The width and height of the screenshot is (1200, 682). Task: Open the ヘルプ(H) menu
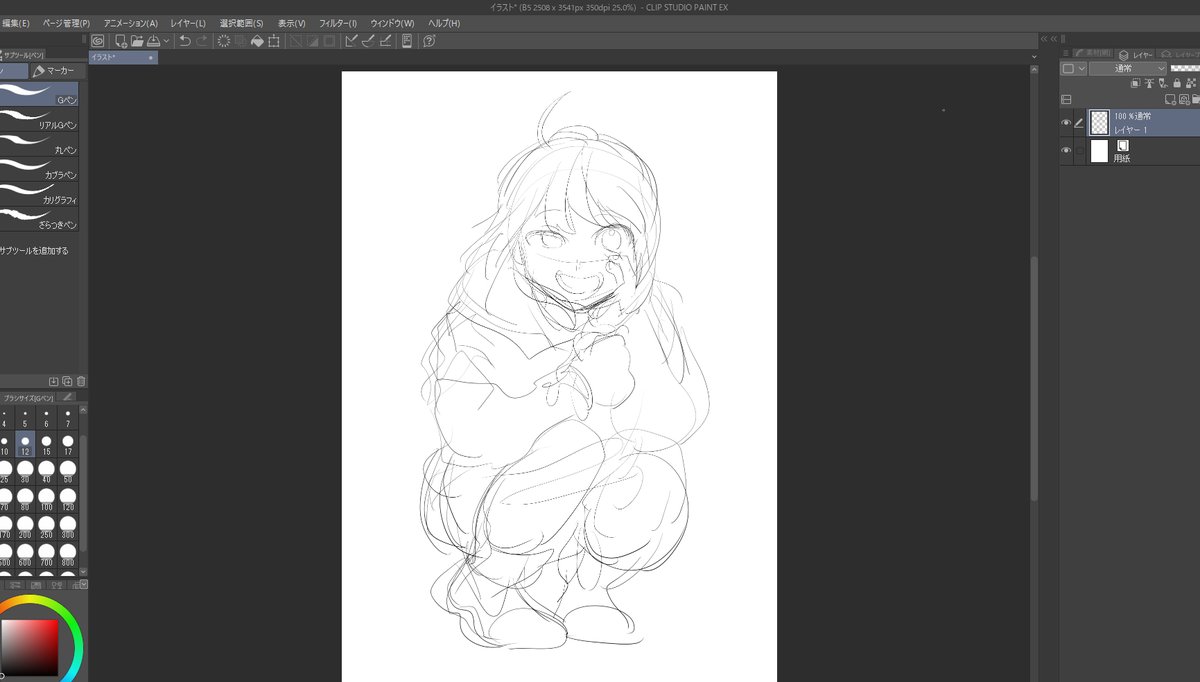(444, 23)
